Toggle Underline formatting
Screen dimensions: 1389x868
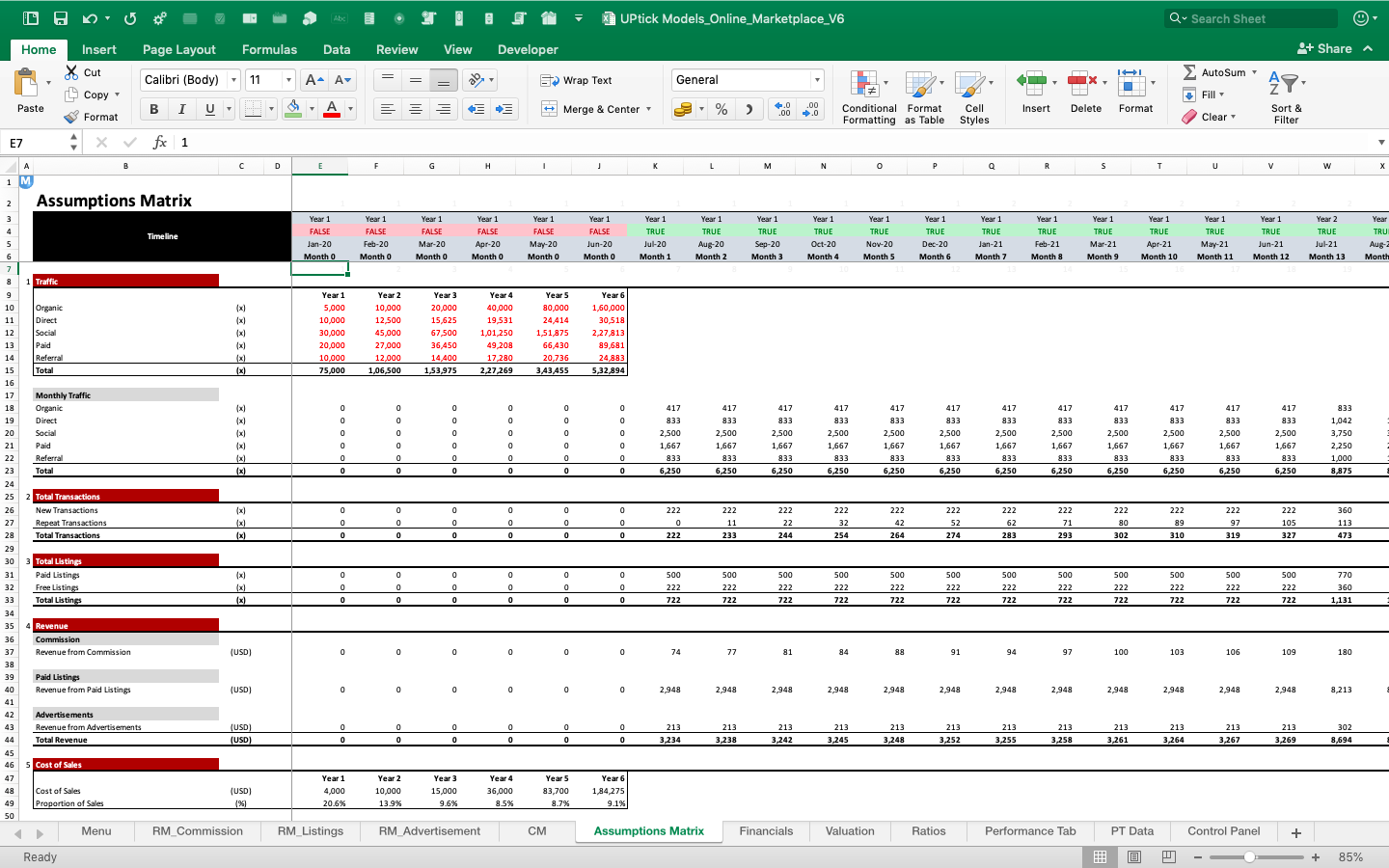coord(210,109)
